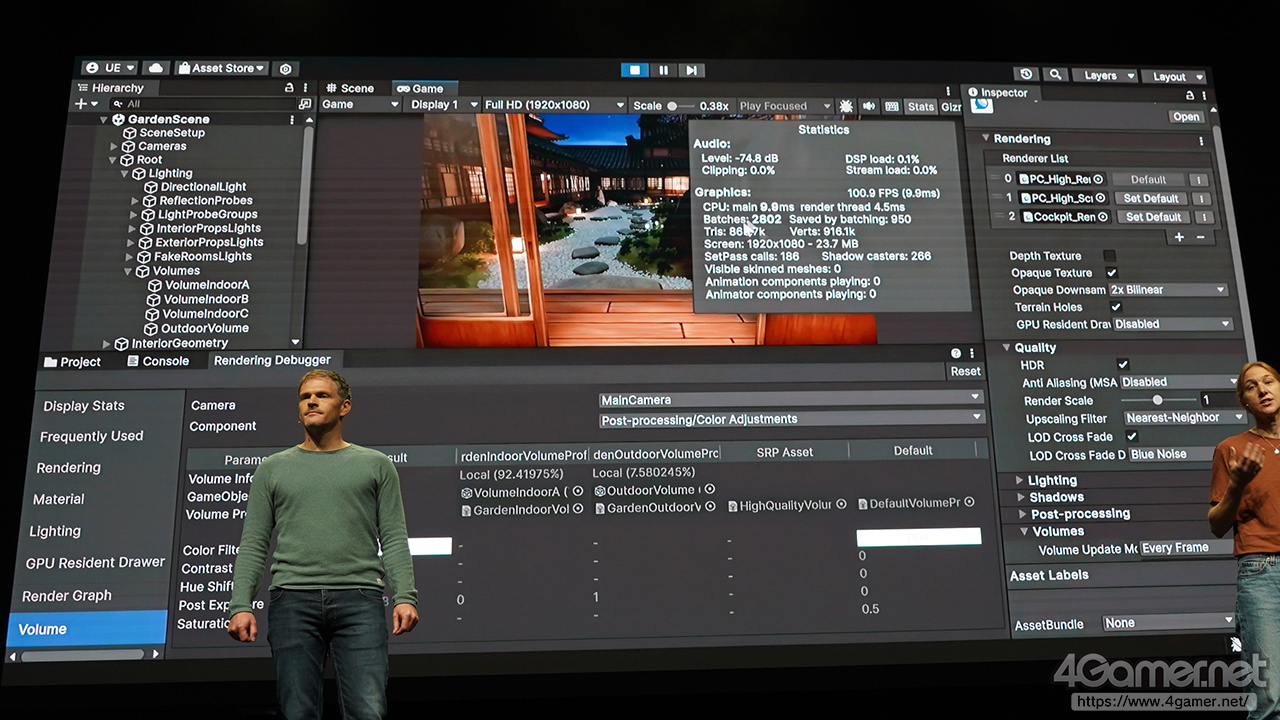Expand the Shadows section in Inspector
Screen dimensions: 1280x720
[x=1021, y=497]
